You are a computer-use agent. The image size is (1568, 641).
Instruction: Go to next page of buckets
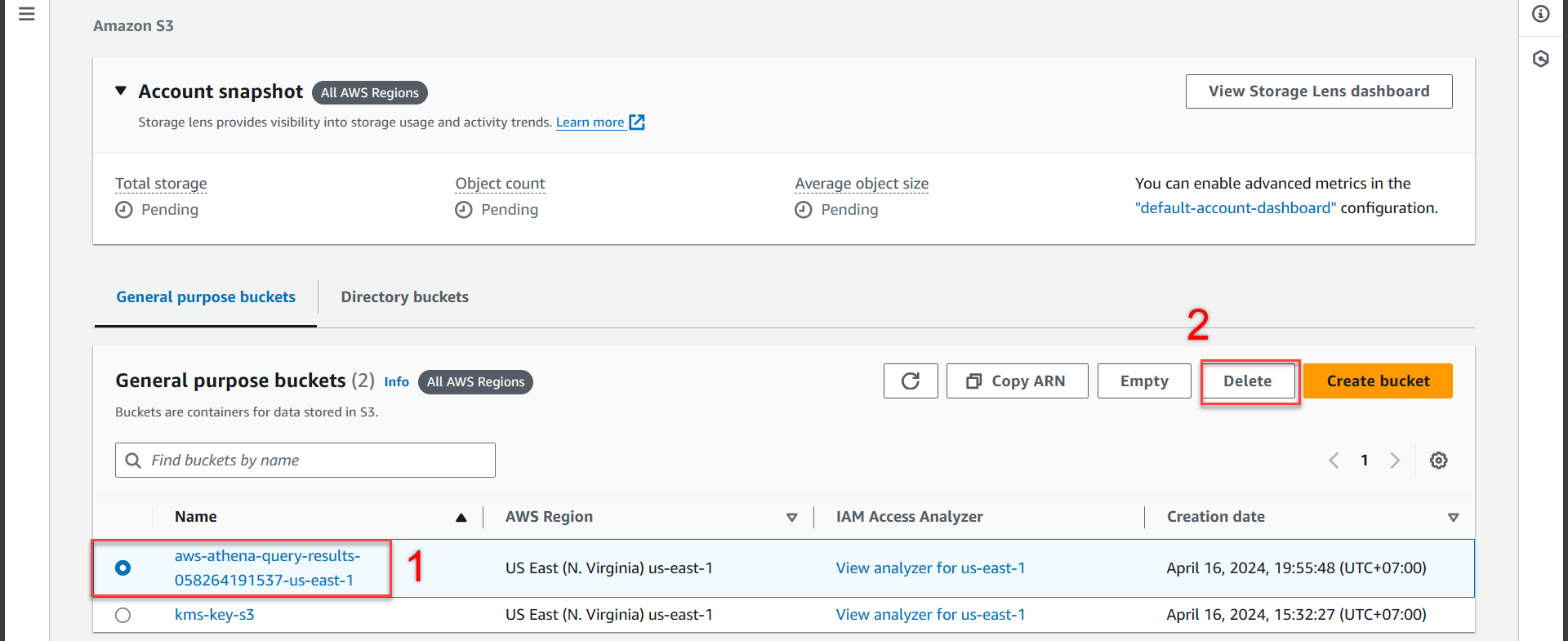1395,461
